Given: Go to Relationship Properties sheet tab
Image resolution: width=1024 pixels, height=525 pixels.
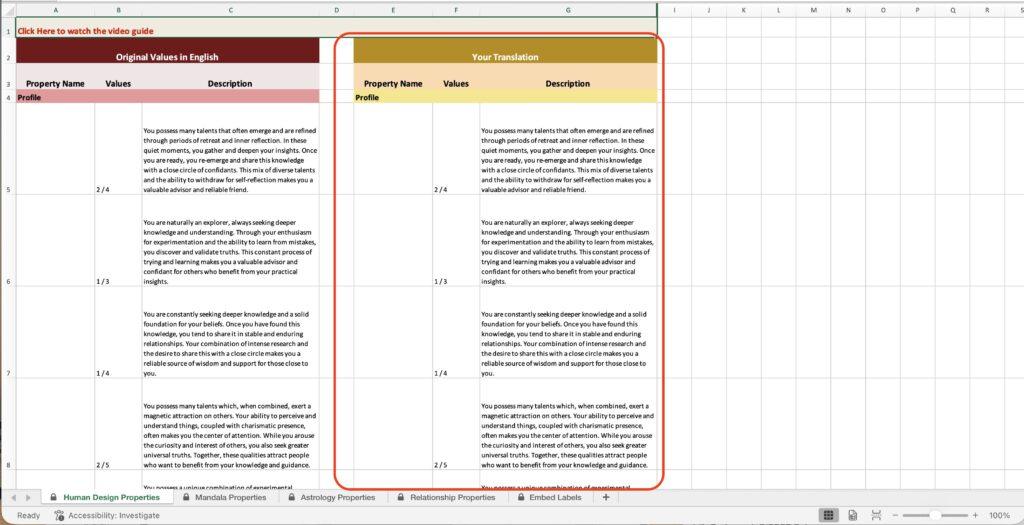Looking at the screenshot, I should 452,497.
